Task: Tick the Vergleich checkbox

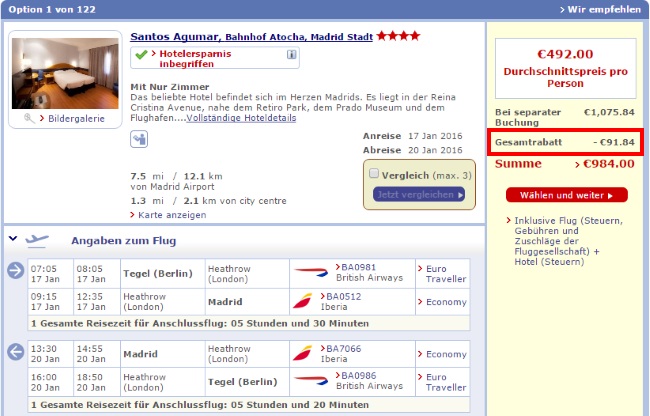Action: click(x=374, y=173)
